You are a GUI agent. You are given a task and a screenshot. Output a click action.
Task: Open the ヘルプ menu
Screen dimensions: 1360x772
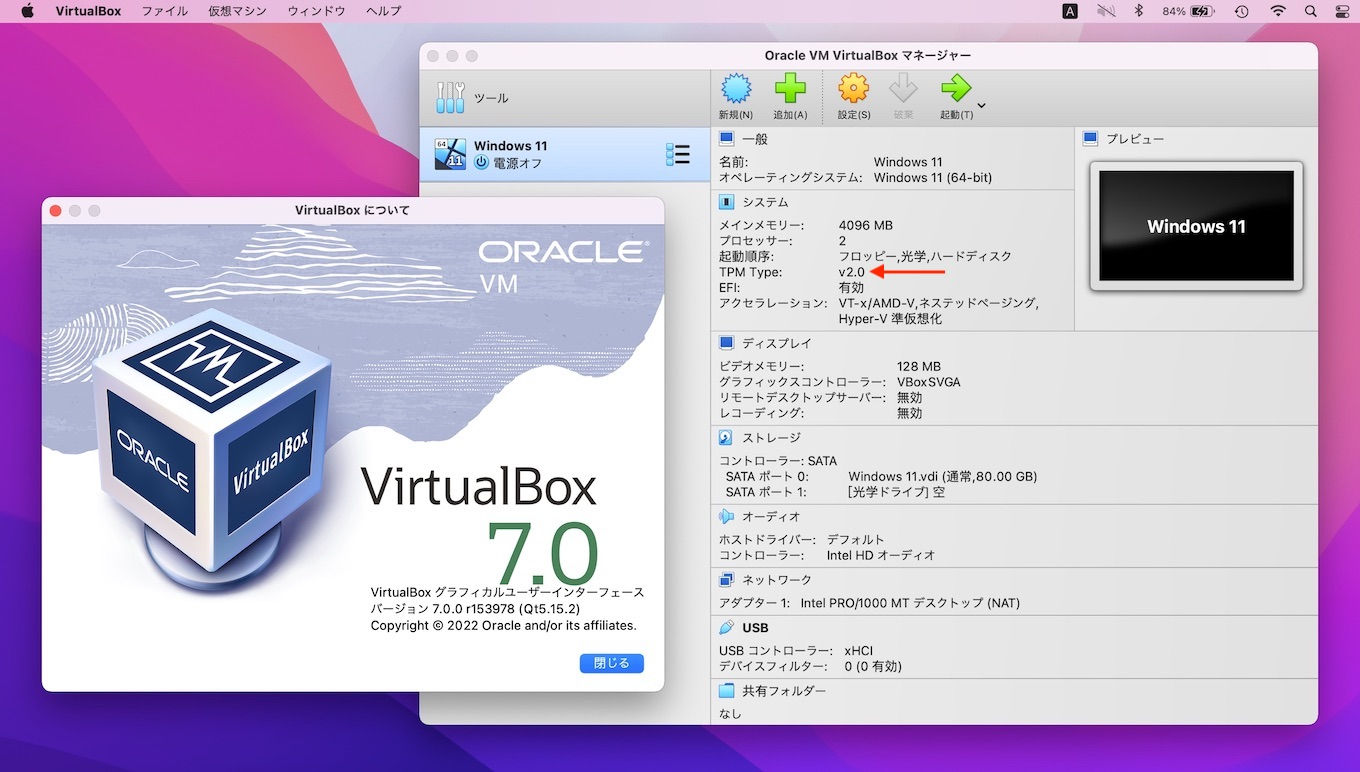383,11
